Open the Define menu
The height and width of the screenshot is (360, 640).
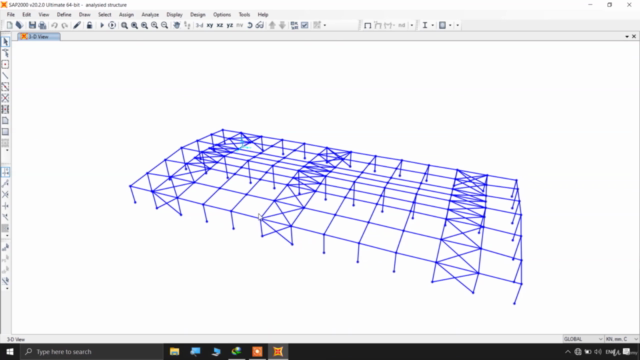(64, 15)
